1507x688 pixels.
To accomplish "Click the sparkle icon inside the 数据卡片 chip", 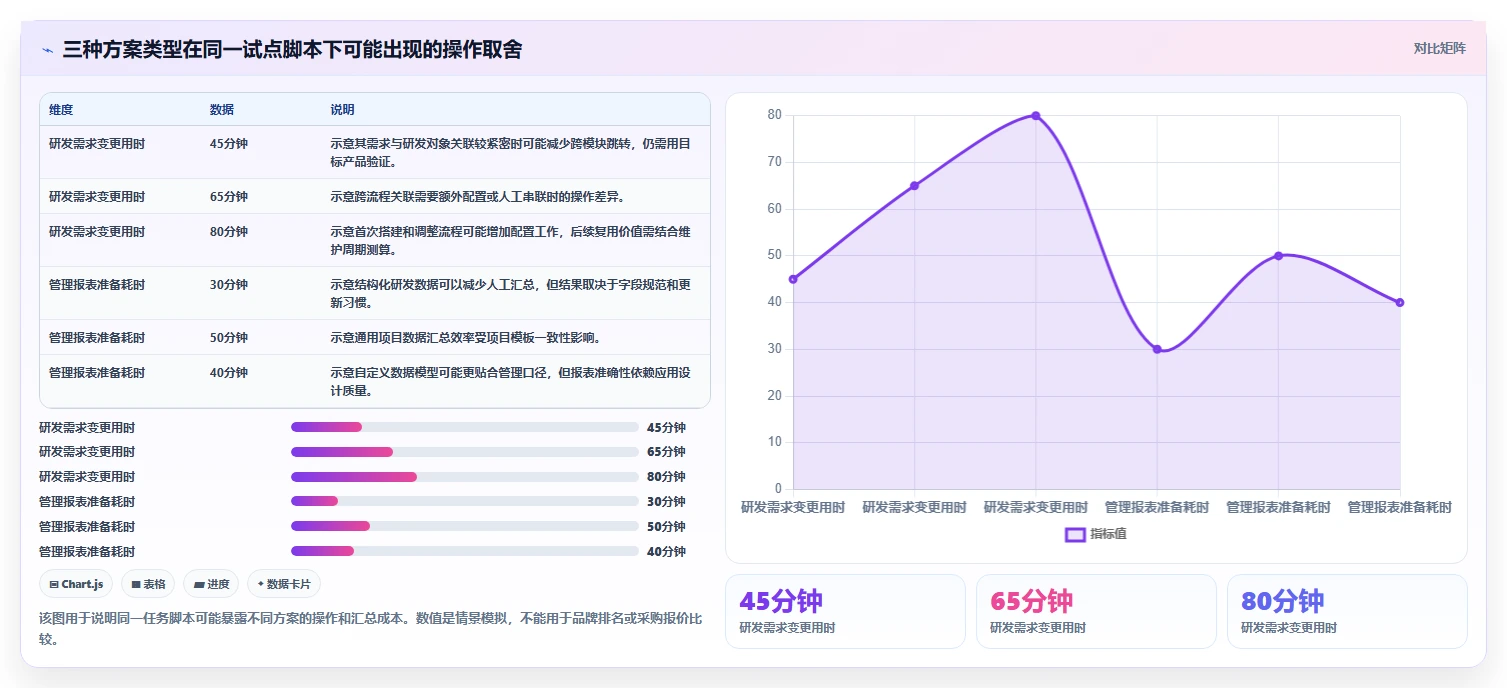I will [x=261, y=584].
